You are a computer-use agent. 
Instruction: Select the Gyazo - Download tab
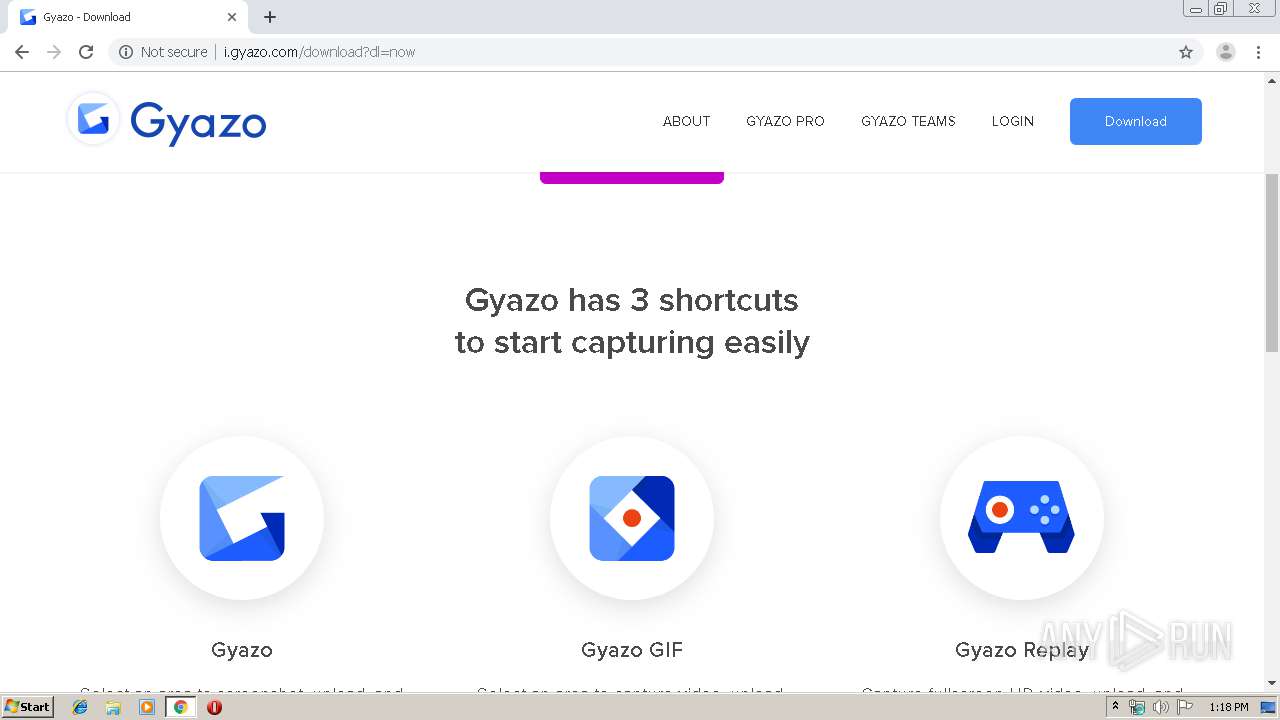point(128,17)
